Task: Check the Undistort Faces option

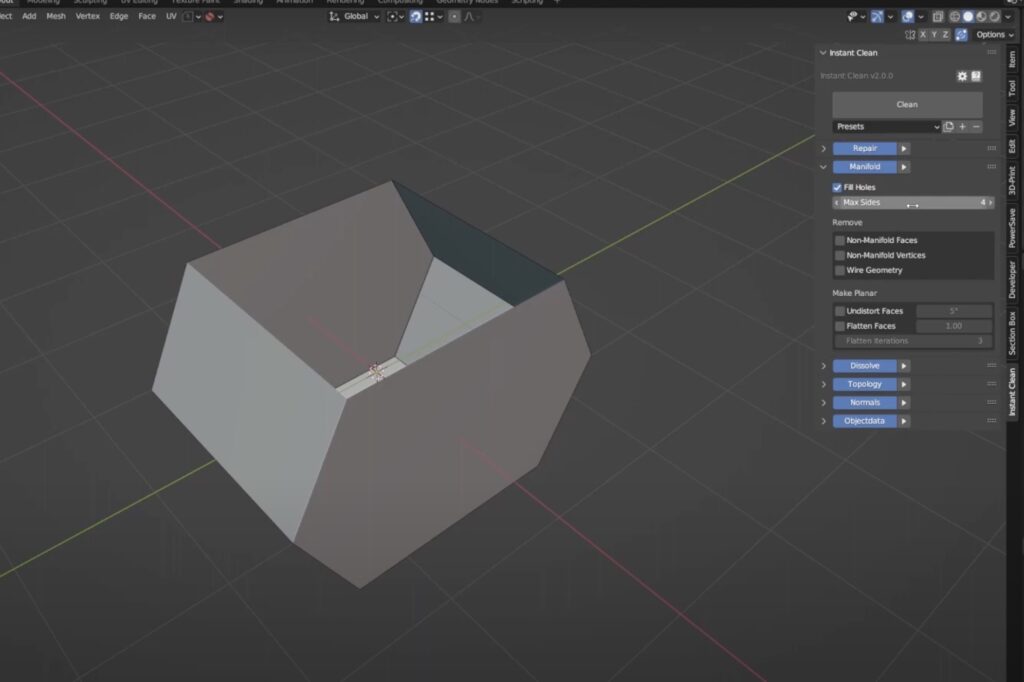Action: 840,311
